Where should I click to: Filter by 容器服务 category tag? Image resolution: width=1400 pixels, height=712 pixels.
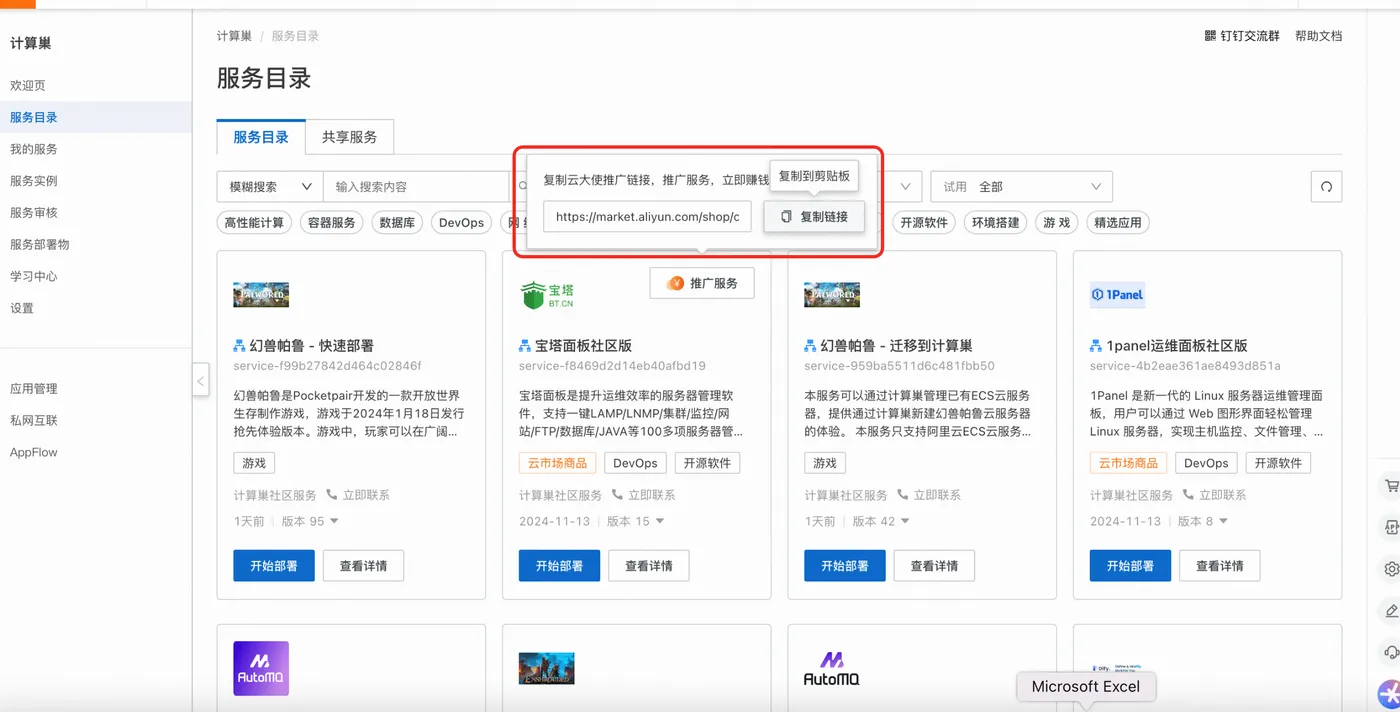332,223
